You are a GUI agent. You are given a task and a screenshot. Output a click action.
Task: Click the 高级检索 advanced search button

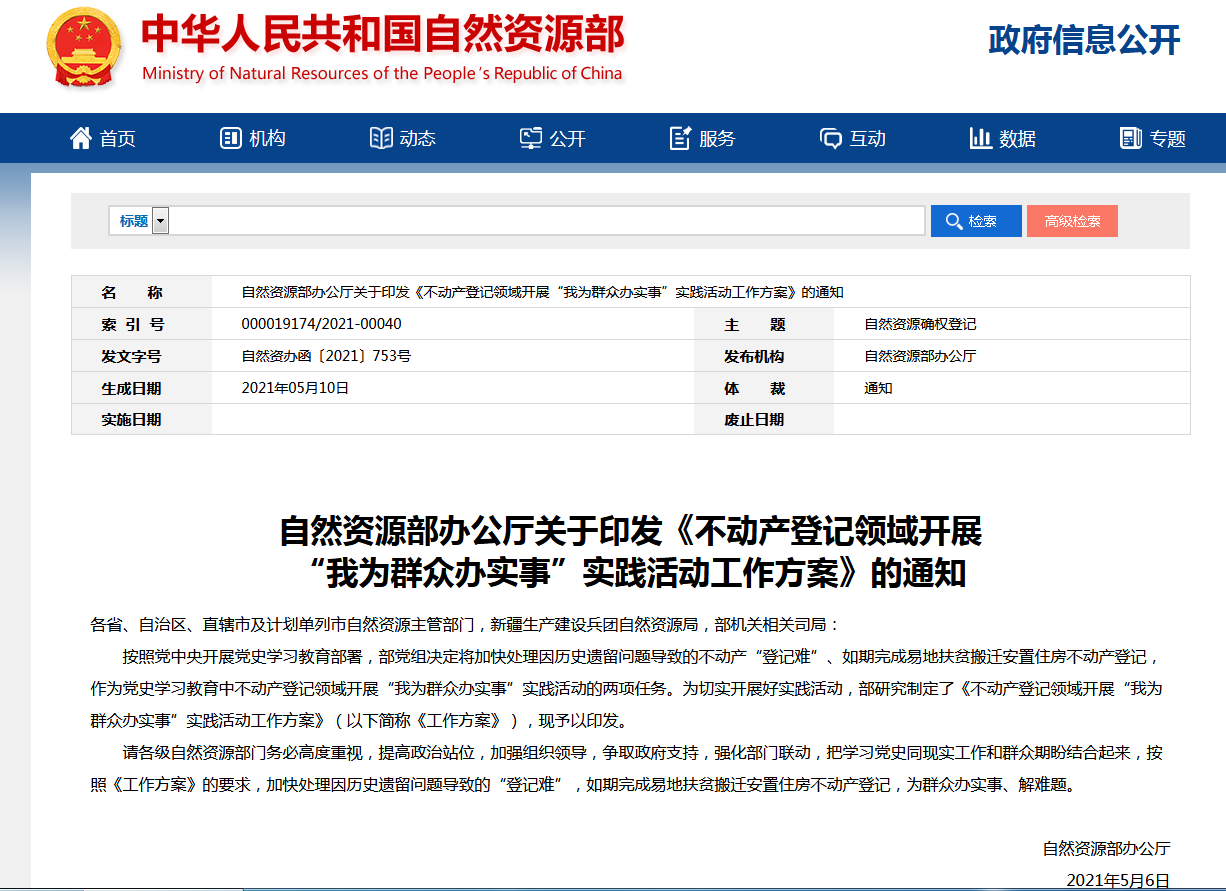coord(1072,221)
